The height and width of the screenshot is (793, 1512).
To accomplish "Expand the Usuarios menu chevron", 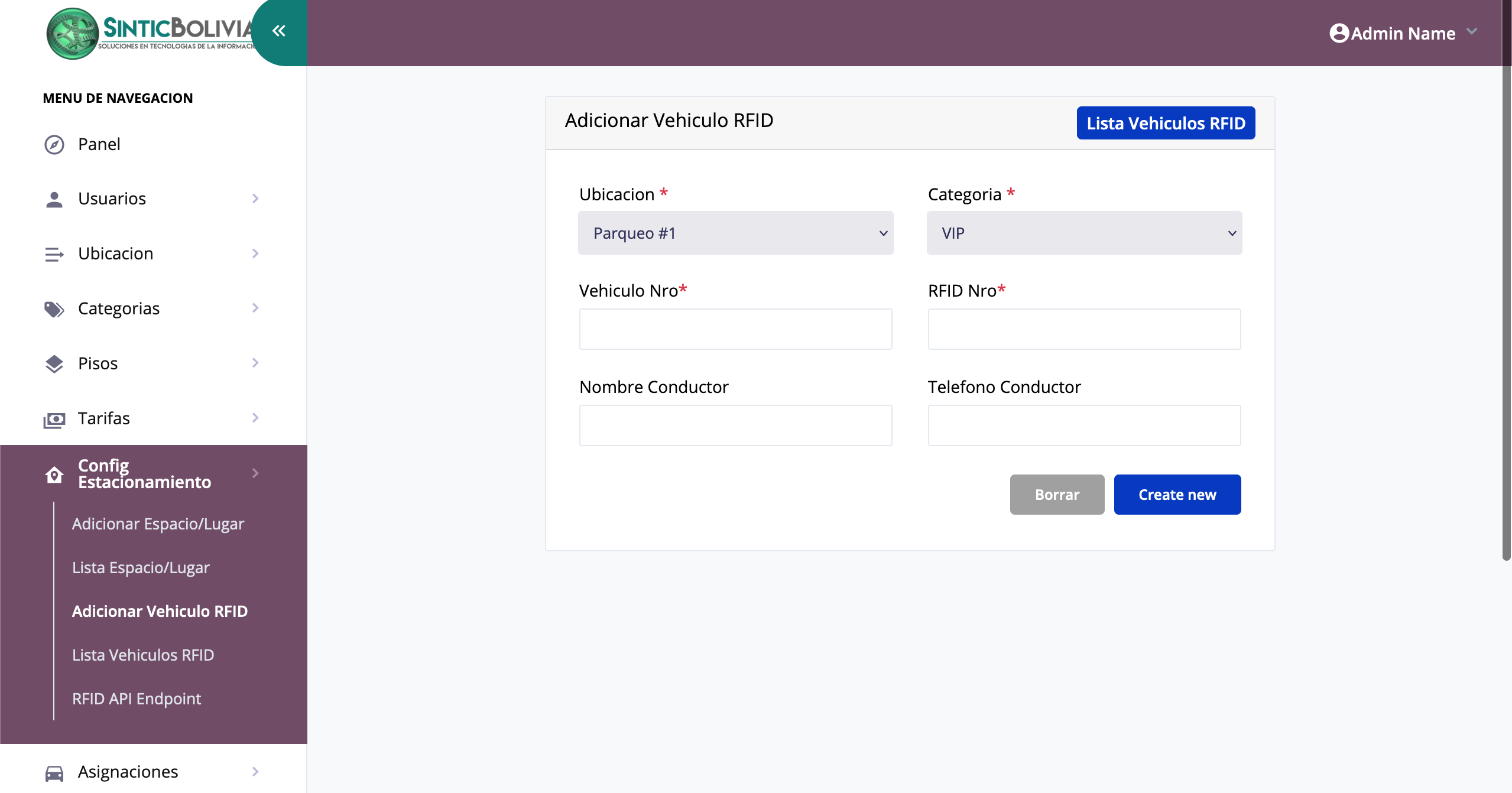I will [x=255, y=199].
